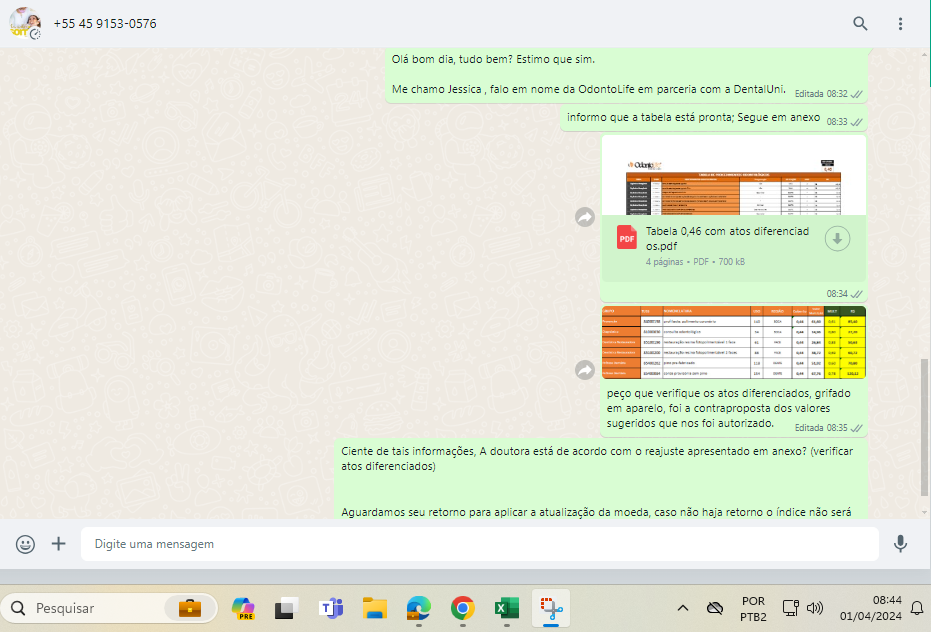
Task: Forward the PDF attachment message
Action: 584,217
